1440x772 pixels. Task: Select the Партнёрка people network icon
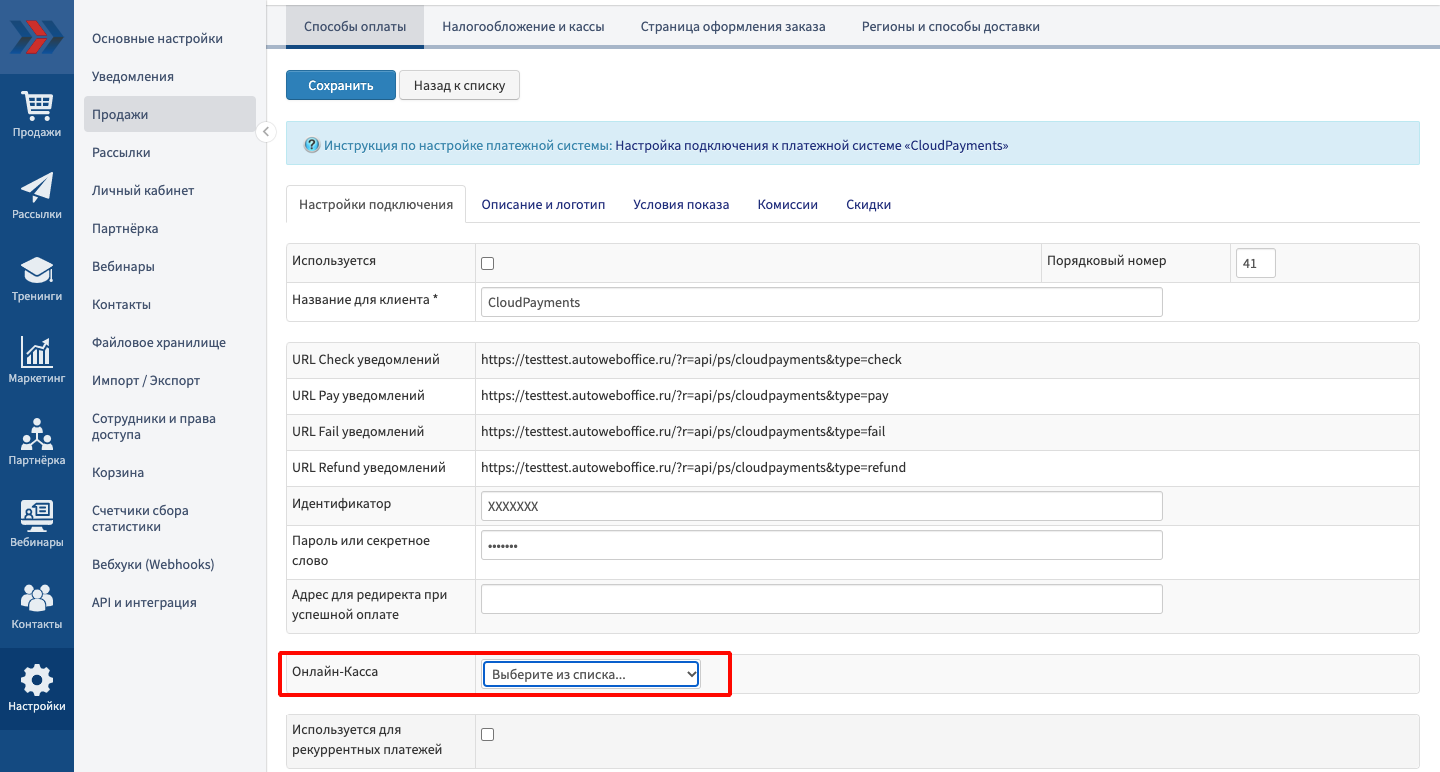coord(37,435)
